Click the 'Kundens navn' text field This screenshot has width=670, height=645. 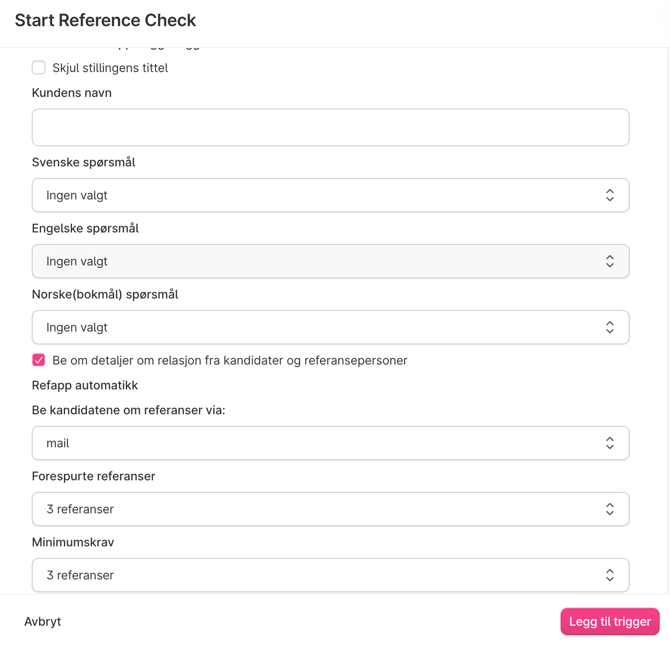coord(330,128)
